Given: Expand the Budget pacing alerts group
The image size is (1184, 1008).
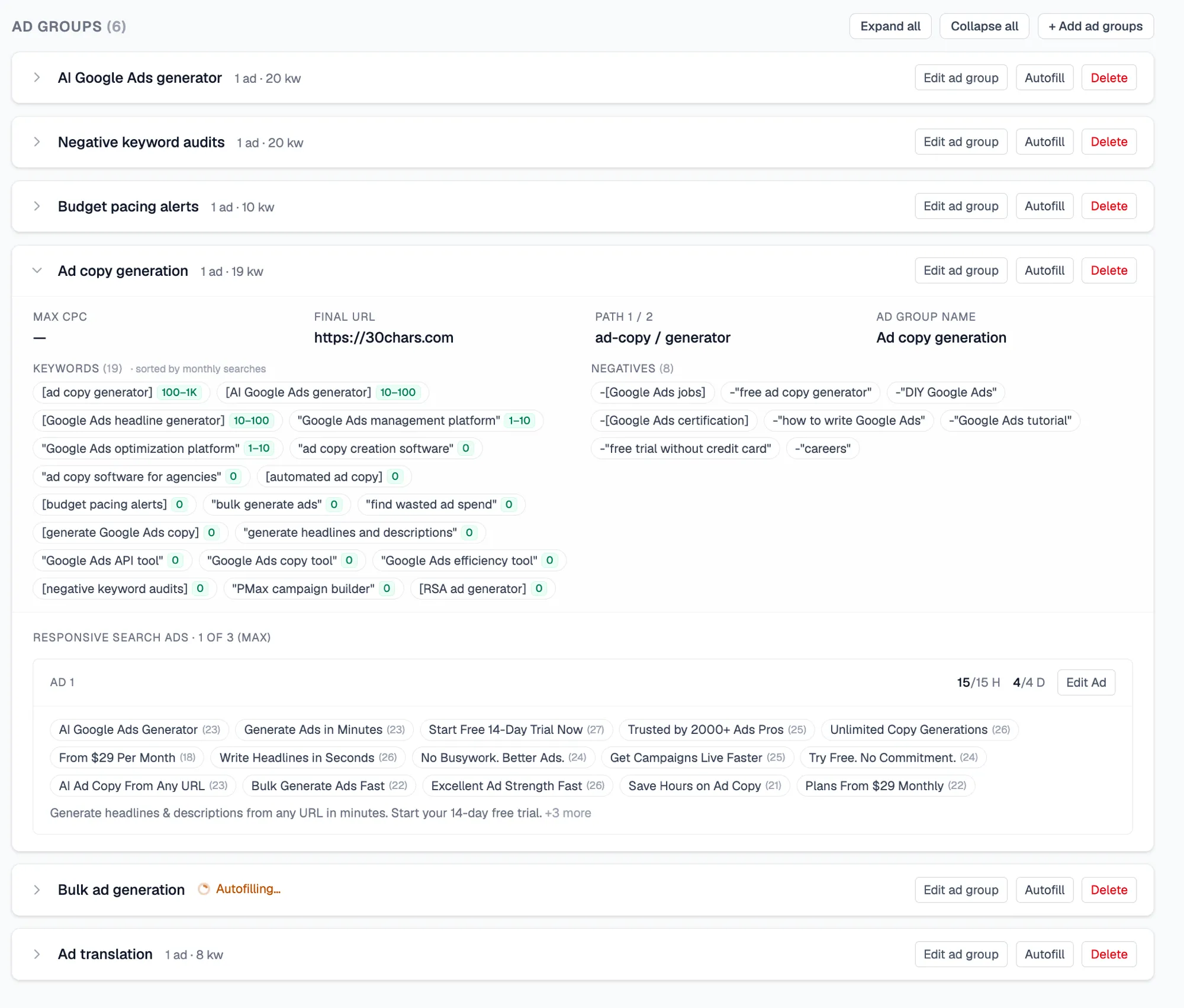Looking at the screenshot, I should (x=37, y=206).
